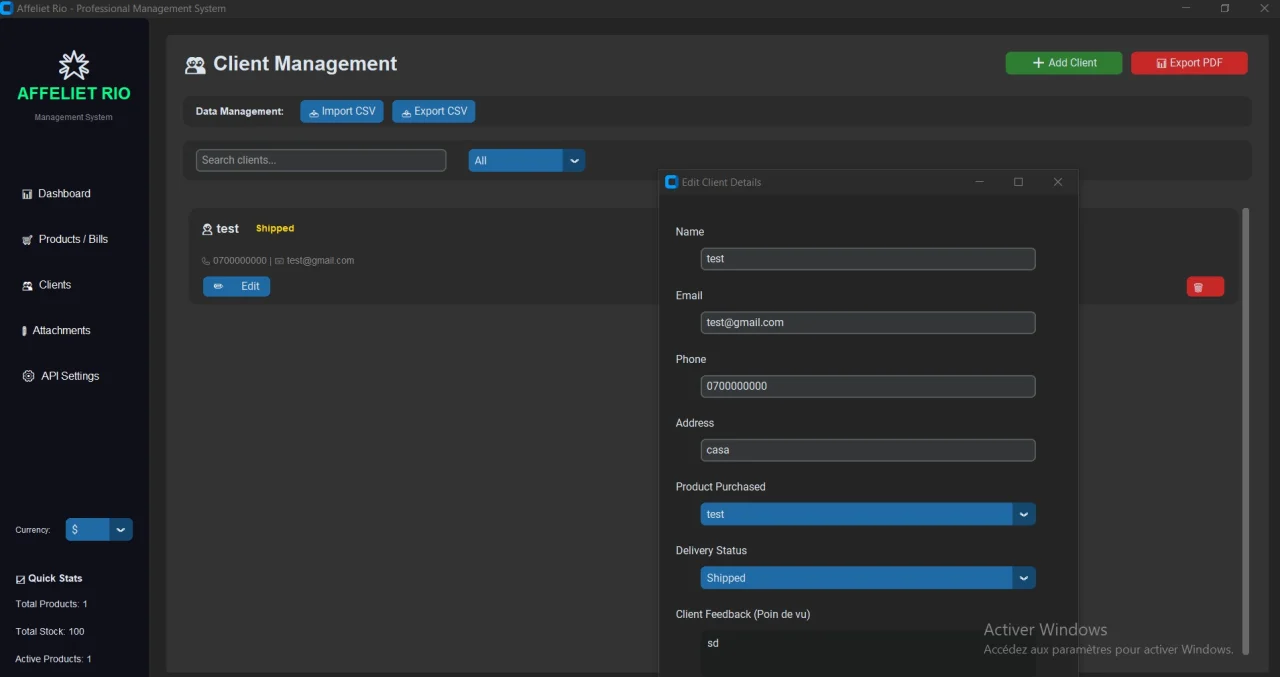Close the Edit Client Details dialog
The height and width of the screenshot is (677, 1280).
(x=1058, y=182)
